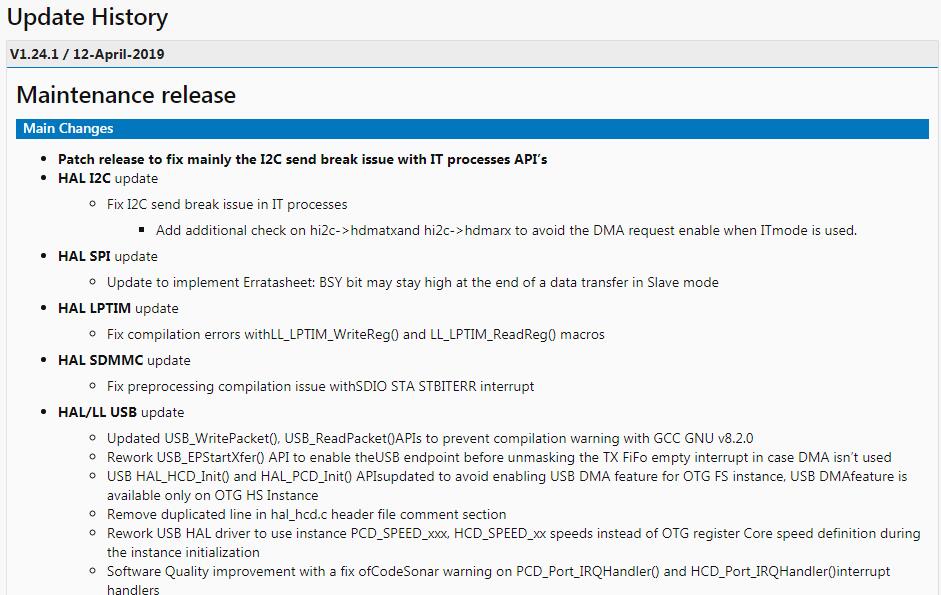Collapse the V1.24.1 / 12-April-2019 section header

coord(472,54)
